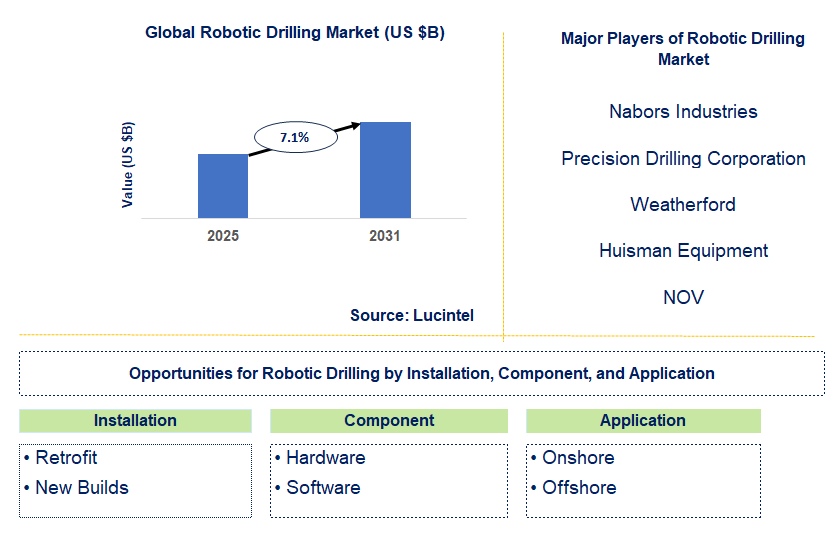Select the '2031' axis label
The image size is (834, 533).
385,236
